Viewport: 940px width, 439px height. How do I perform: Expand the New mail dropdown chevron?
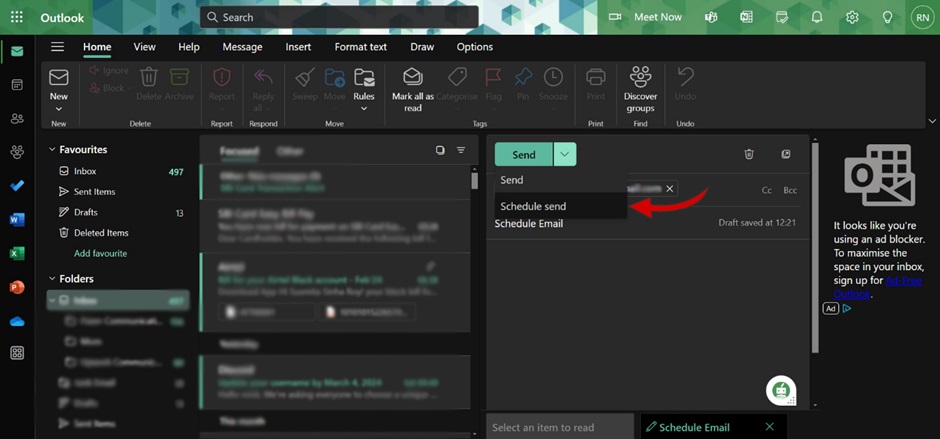pyautogui.click(x=59, y=109)
